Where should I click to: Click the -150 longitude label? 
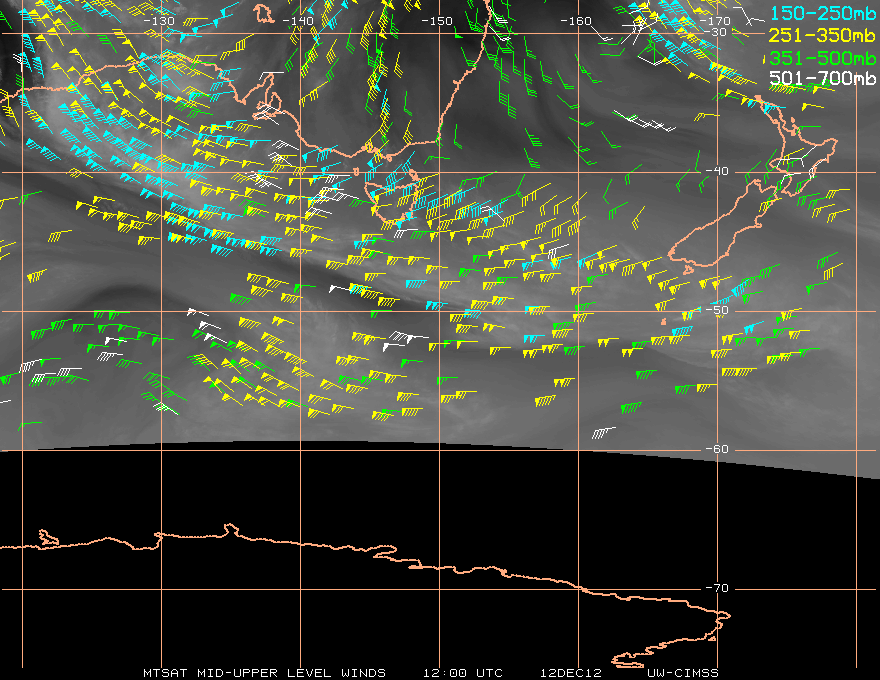point(437,21)
